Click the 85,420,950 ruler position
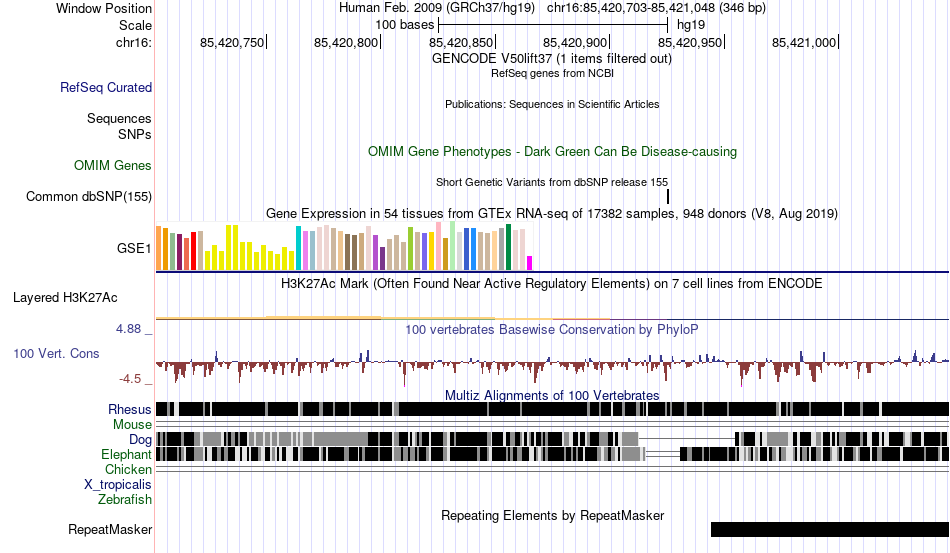This screenshot has height=553, width=950. [691, 42]
